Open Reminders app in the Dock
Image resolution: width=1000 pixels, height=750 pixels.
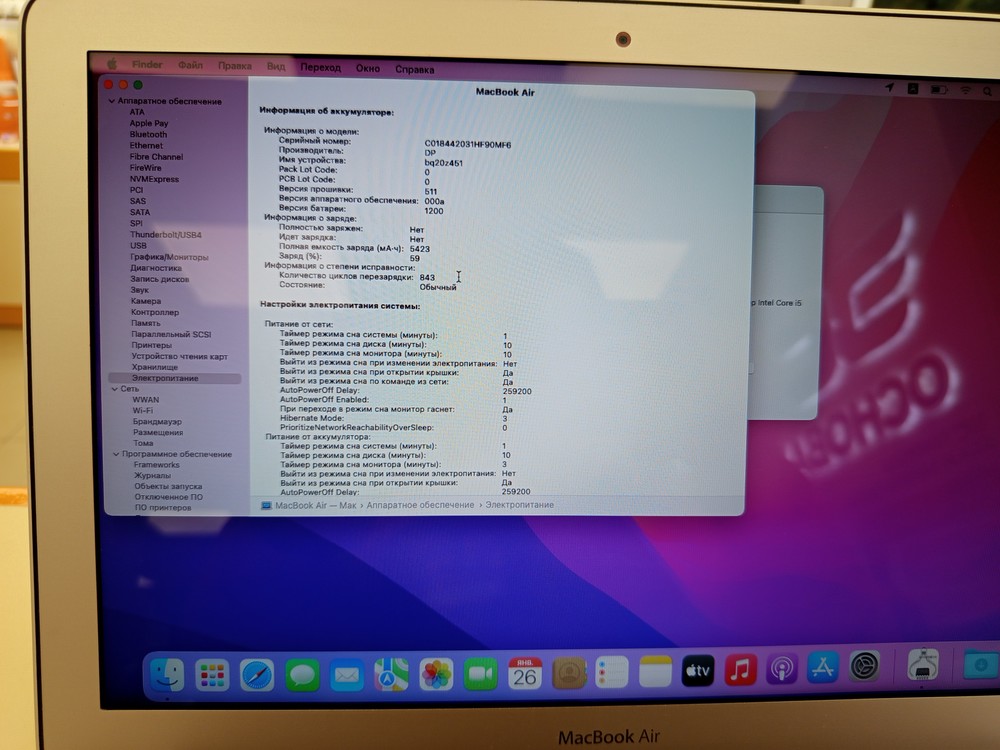pyautogui.click(x=612, y=672)
